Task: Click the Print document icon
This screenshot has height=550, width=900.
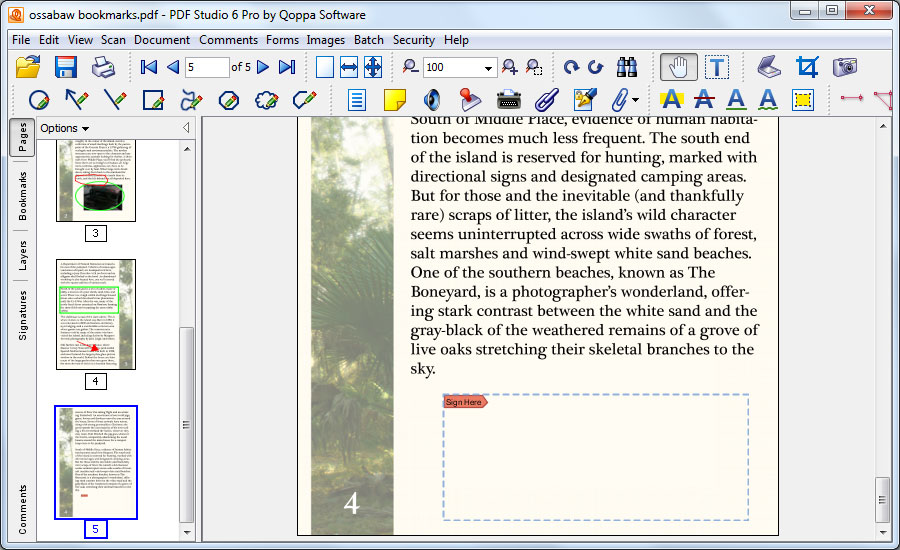Action: pos(104,67)
